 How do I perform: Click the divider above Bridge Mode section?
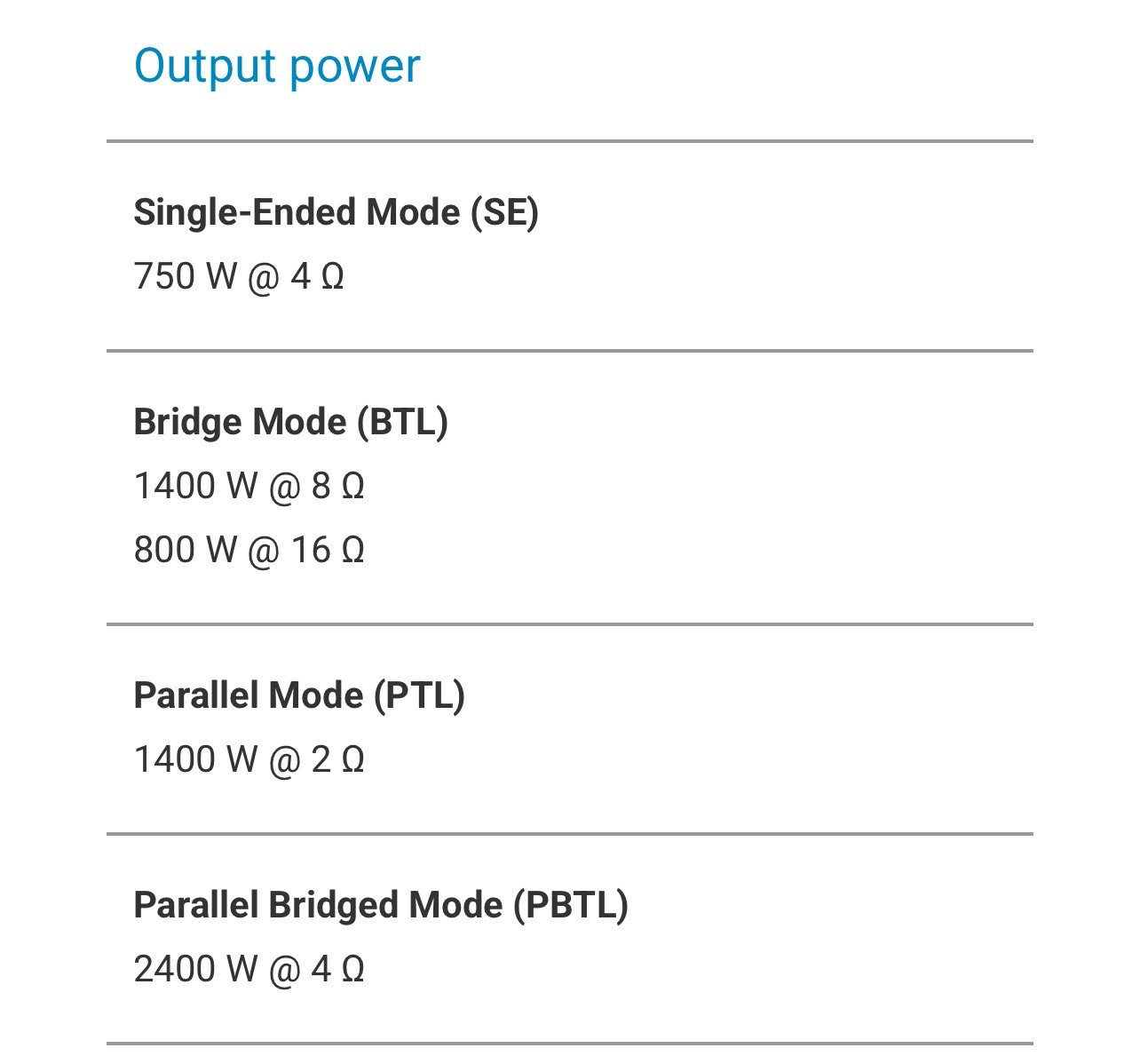pyautogui.click(x=570, y=351)
